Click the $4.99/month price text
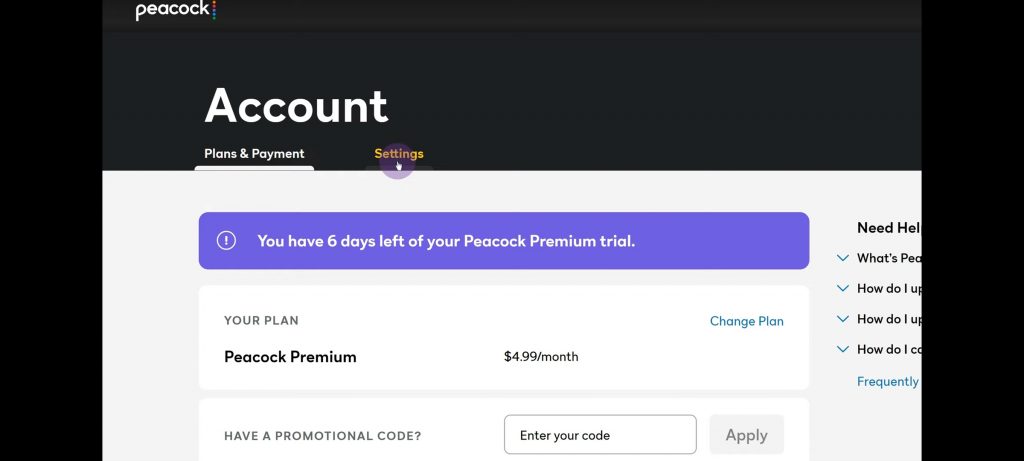This screenshot has width=1024, height=461. [541, 357]
